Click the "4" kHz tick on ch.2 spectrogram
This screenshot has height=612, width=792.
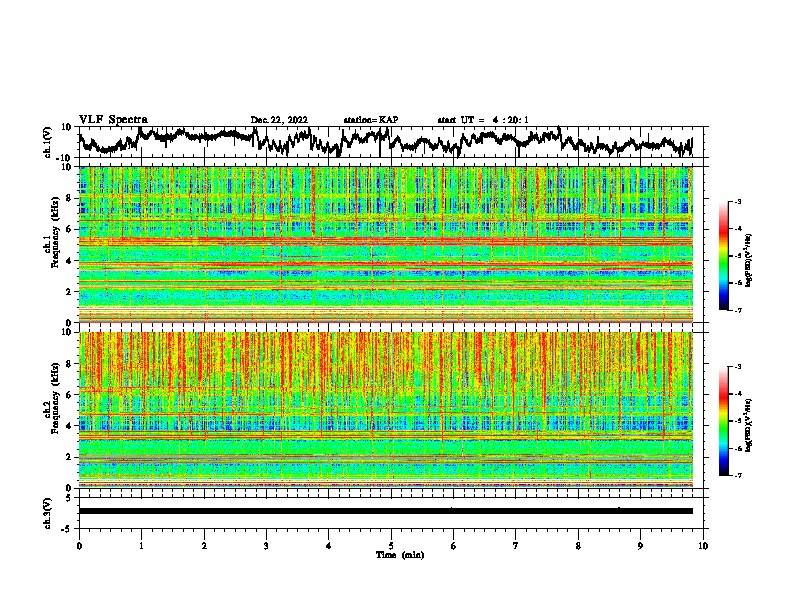(70, 426)
